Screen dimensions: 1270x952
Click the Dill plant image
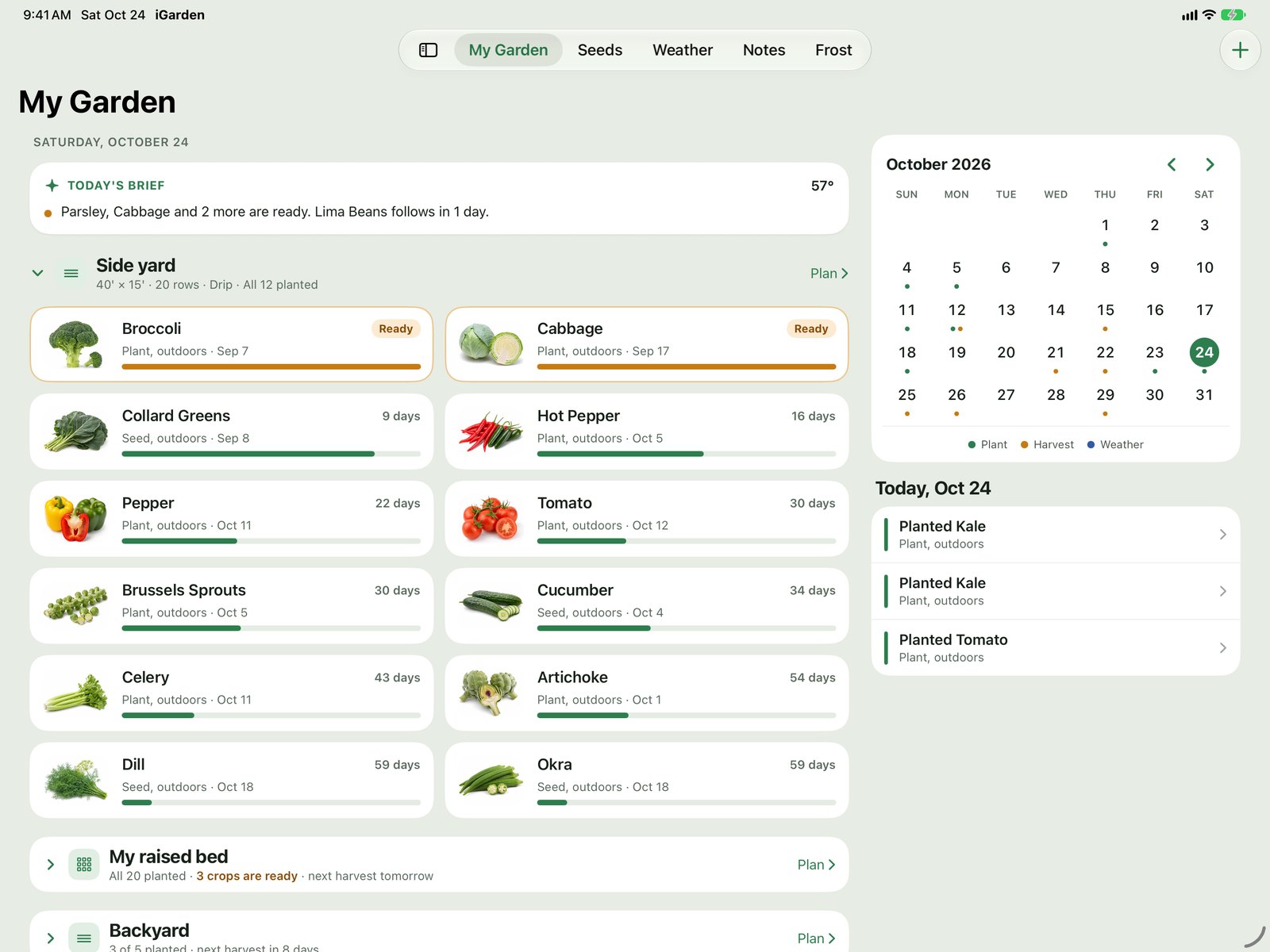pos(76,781)
